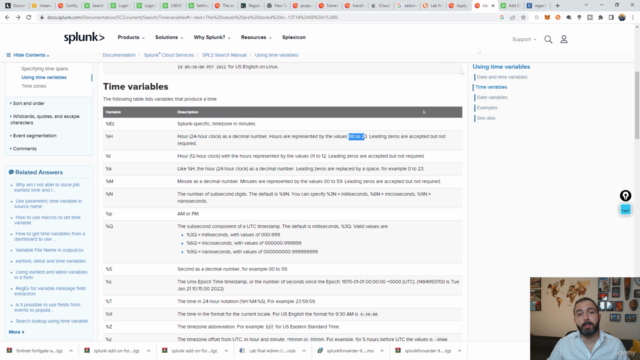Viewport: 640px width, 360px height.
Task: Expand the Comments section
Action: pyautogui.click(x=24, y=149)
